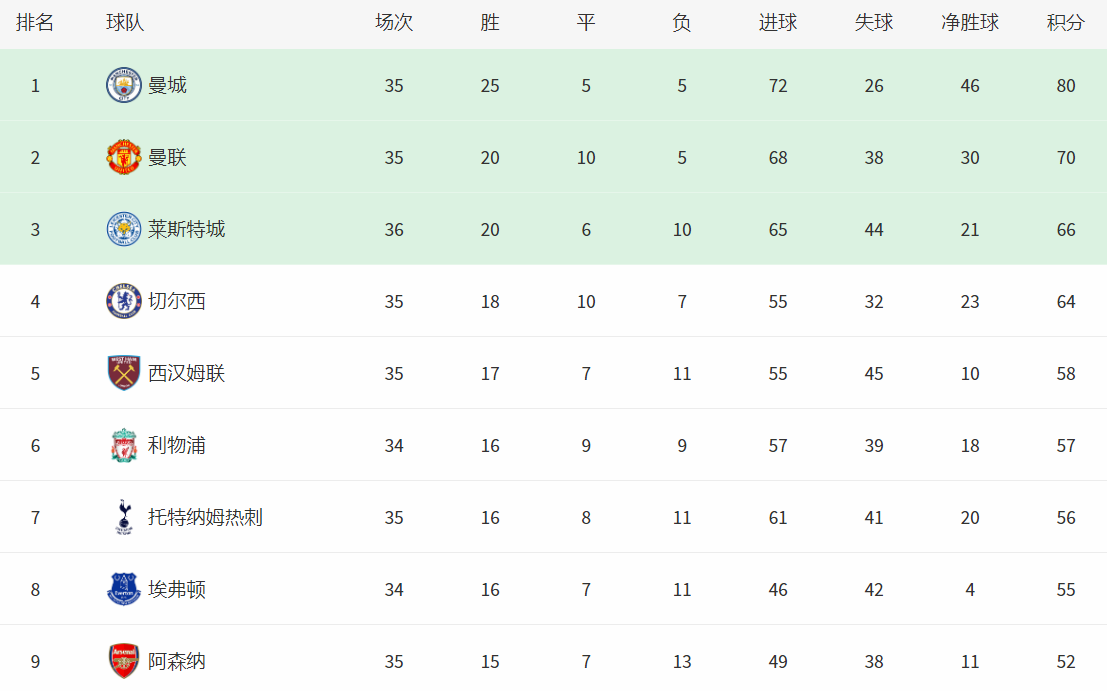Viewport: 1107px width, 691px height.
Task: Click the 净胜球 column header
Action: click(969, 23)
